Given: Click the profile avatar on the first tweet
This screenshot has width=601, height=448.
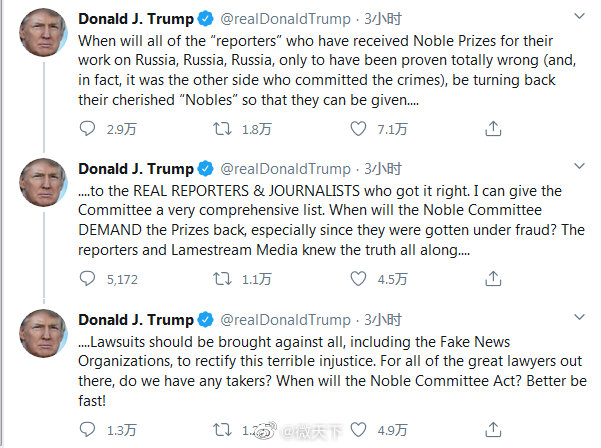Looking at the screenshot, I should tap(43, 38).
